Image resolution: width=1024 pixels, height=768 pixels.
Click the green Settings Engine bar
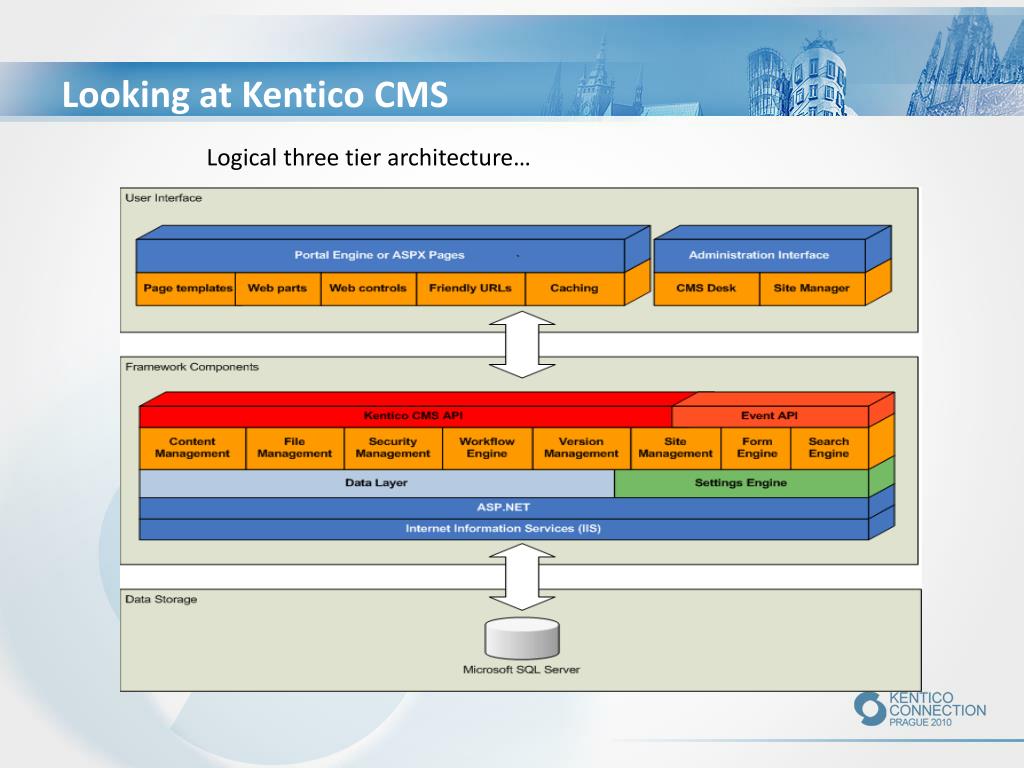741,483
